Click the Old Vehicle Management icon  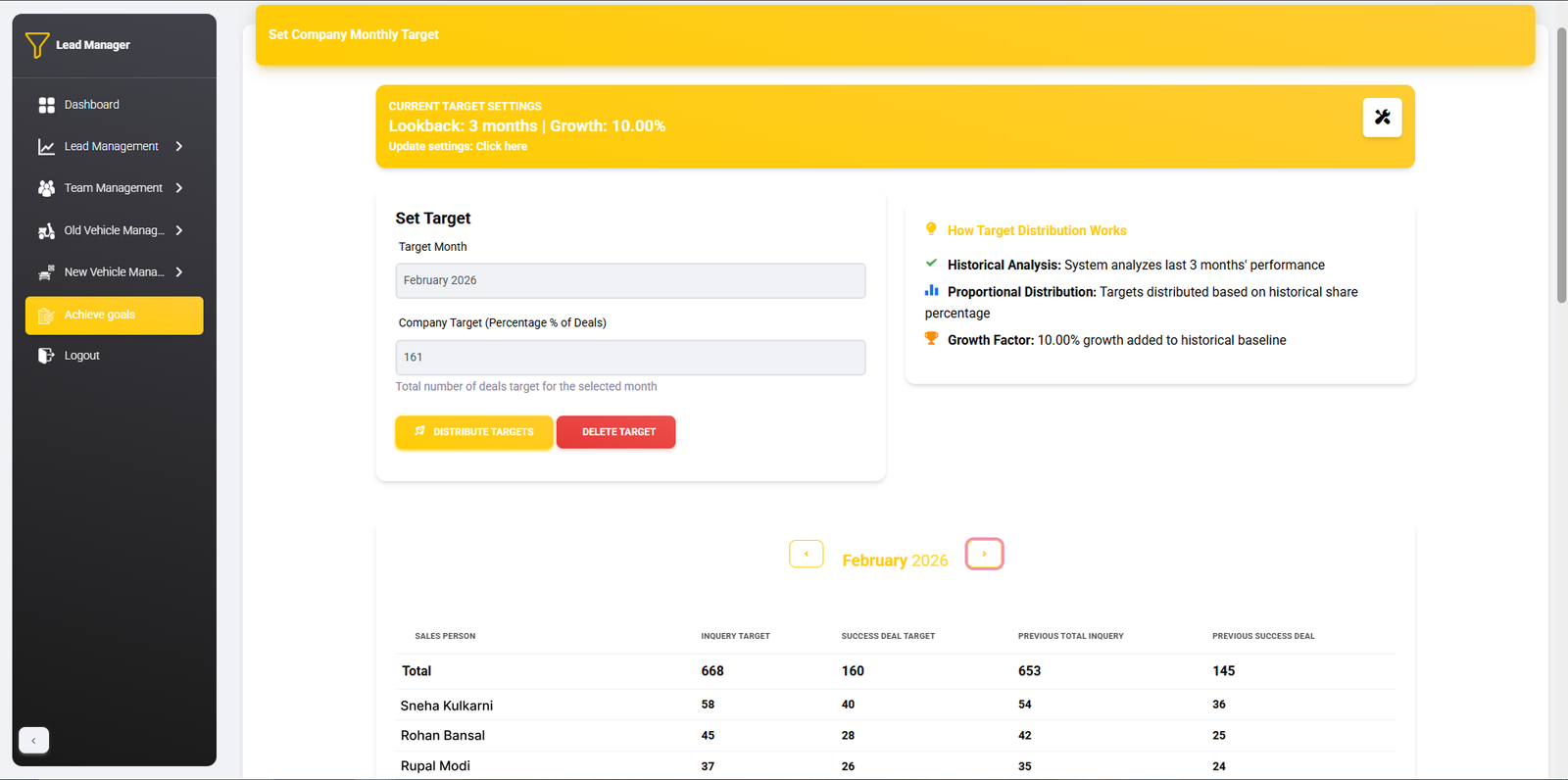click(46, 231)
